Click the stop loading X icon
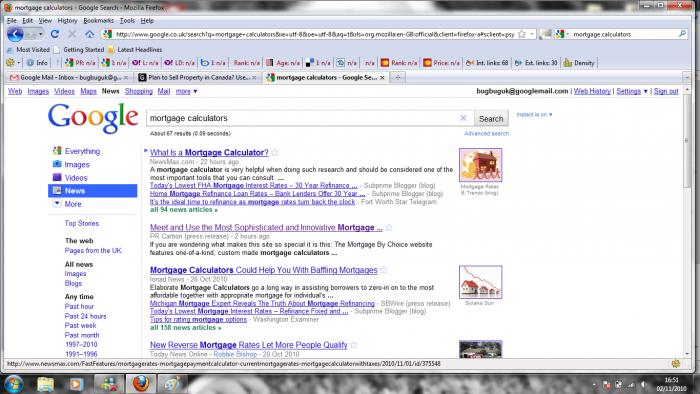Screen dimensions: 700x394 coord(72,34)
